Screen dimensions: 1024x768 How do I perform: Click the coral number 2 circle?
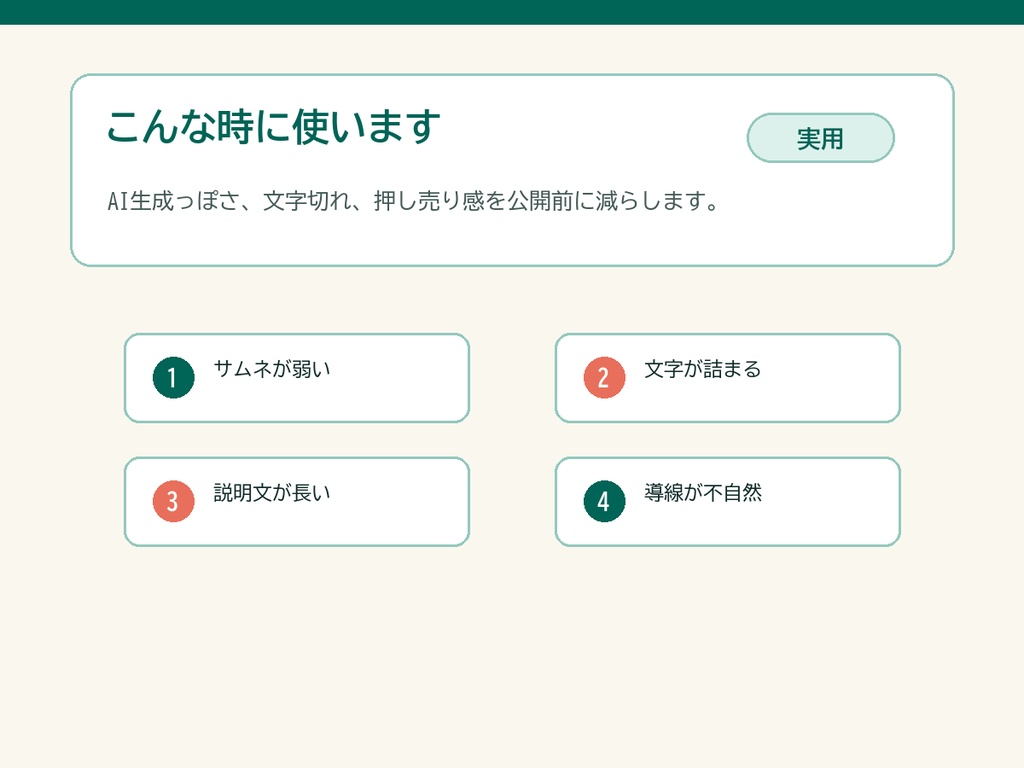[x=604, y=377]
